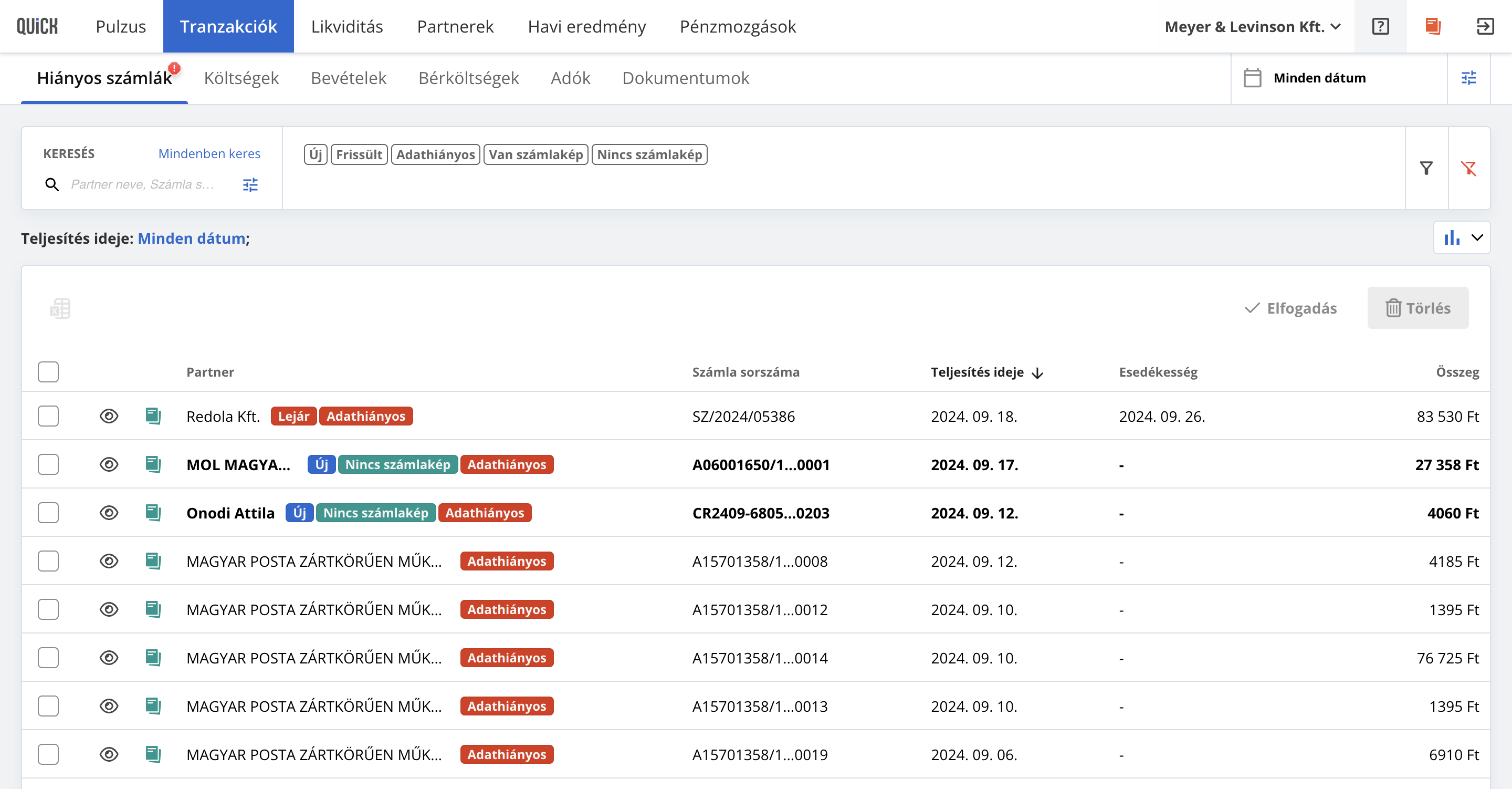The height and width of the screenshot is (789, 1512).
Task: Sort by Számla sorszáma column header
Action: 745,372
